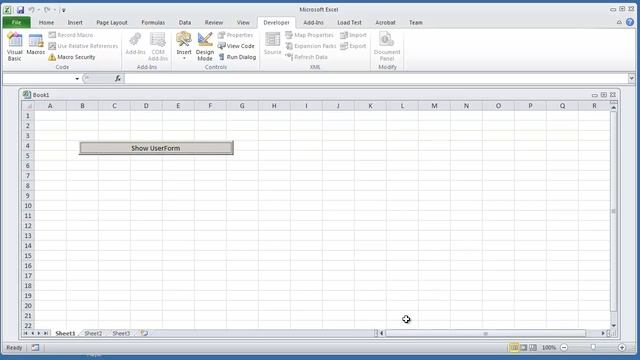
Task: Click the macro recording status bar icon
Action: point(36,348)
